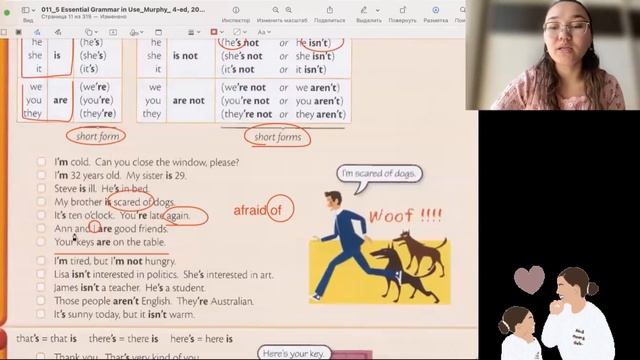
Task: Click the green window zoom button
Action: (x=7, y=13)
